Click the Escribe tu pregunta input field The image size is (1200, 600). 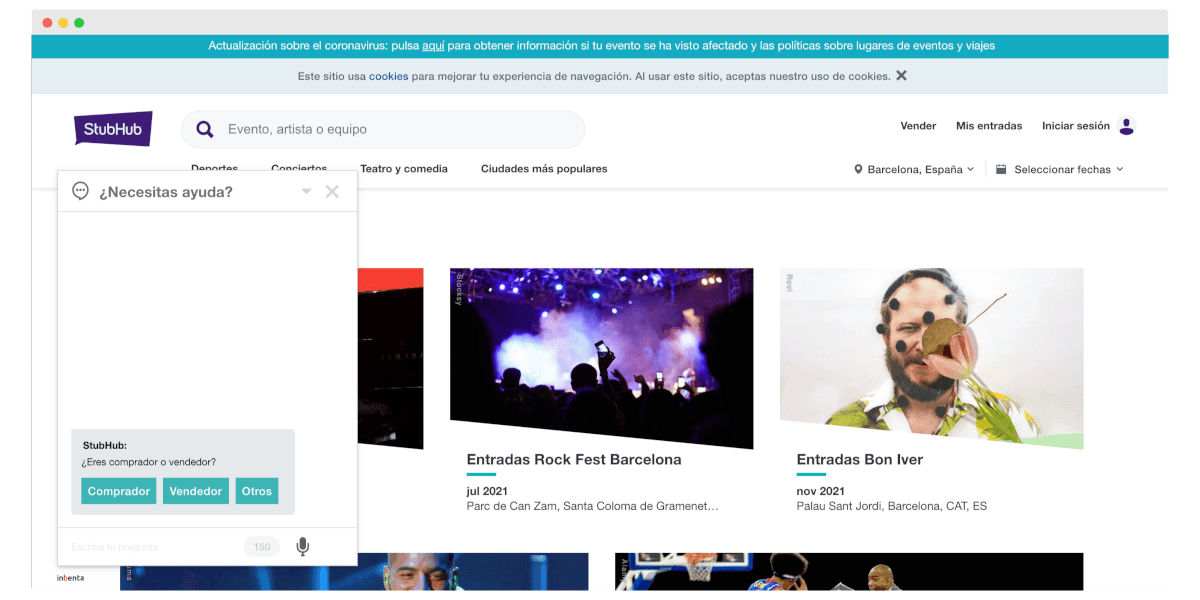click(x=140, y=546)
